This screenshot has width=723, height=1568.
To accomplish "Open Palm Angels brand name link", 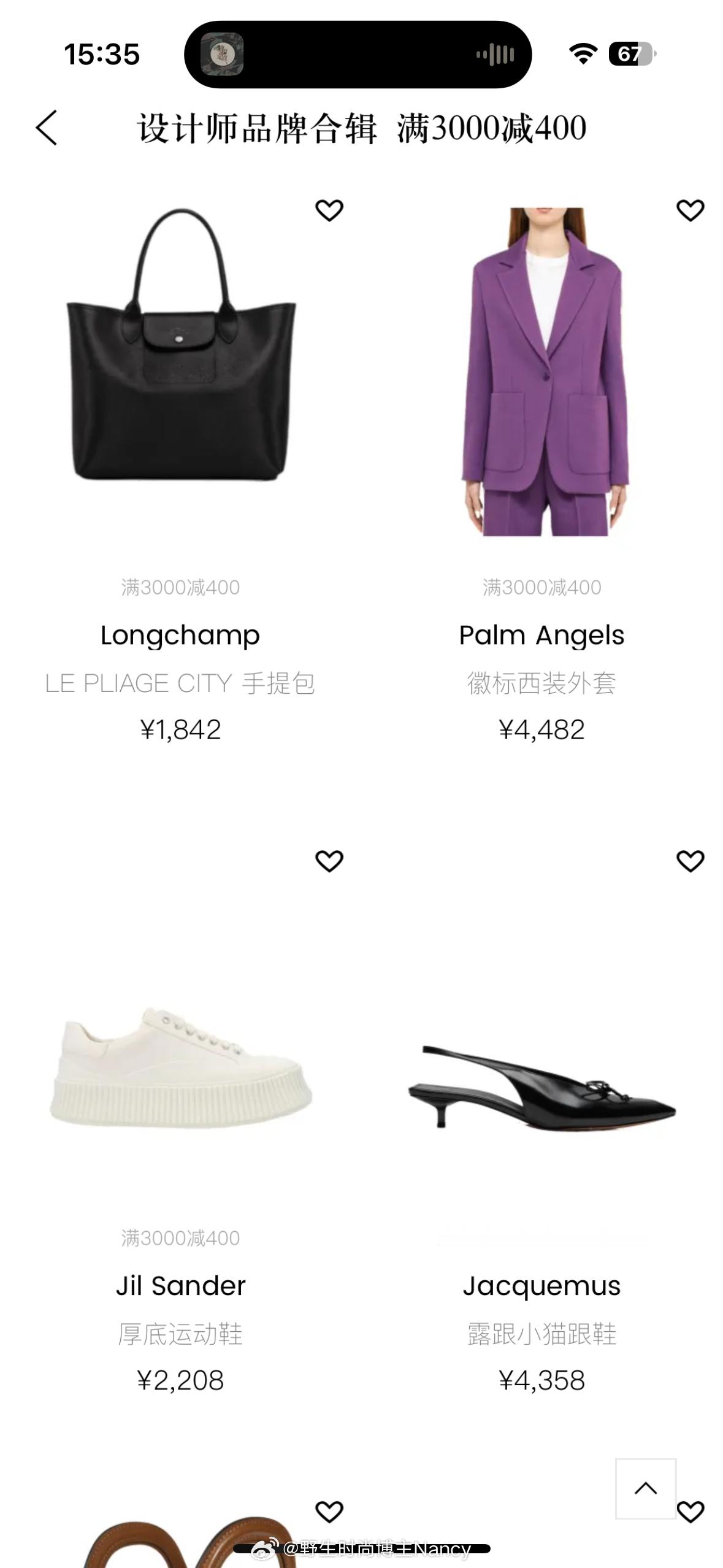I will pos(541,636).
